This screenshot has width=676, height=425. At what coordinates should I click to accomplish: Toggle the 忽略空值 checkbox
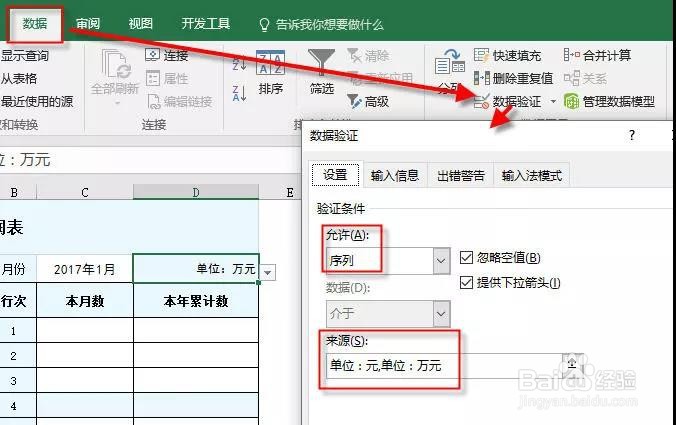coord(466,258)
